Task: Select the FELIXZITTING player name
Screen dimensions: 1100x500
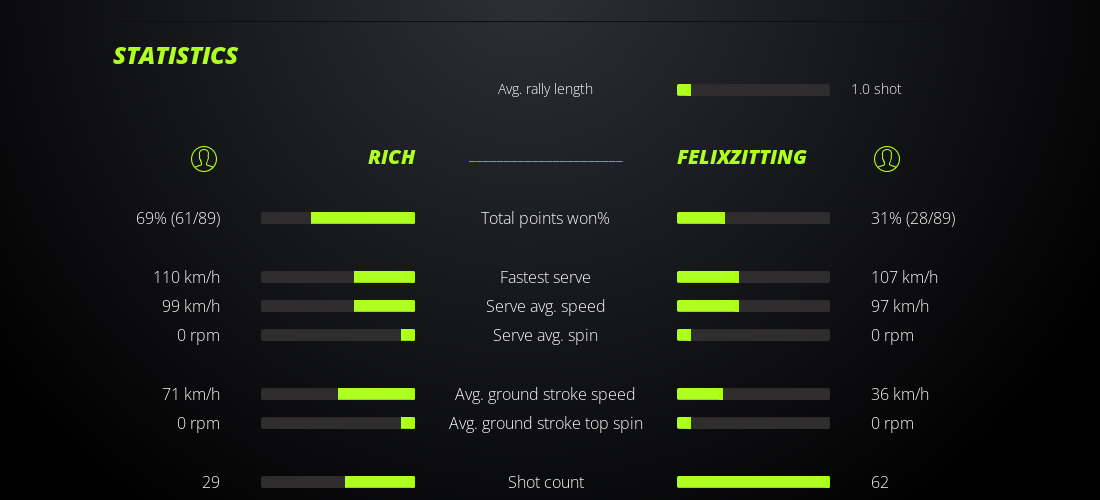Action: [741, 157]
